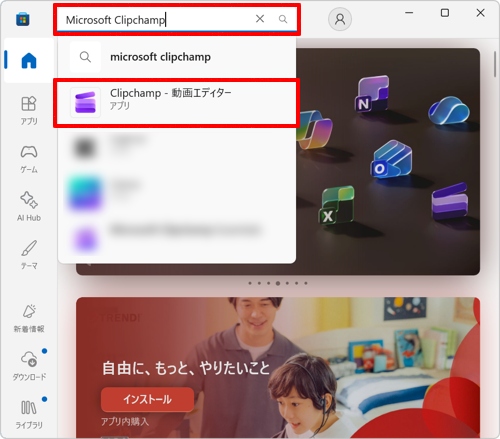500x439 pixels.
Task: Select the blurred teal gradient app suggestion
Action: coord(177,193)
